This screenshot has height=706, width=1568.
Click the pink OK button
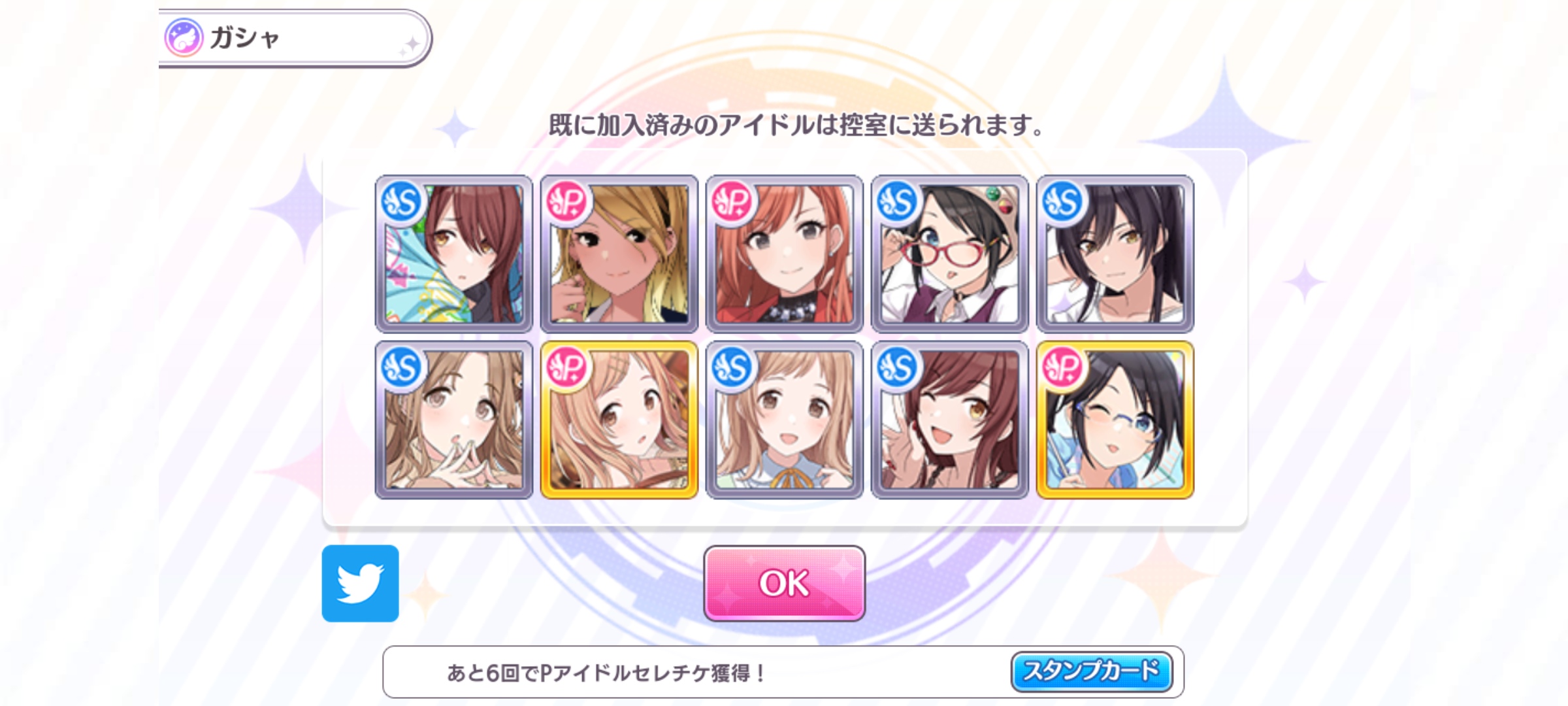(784, 583)
